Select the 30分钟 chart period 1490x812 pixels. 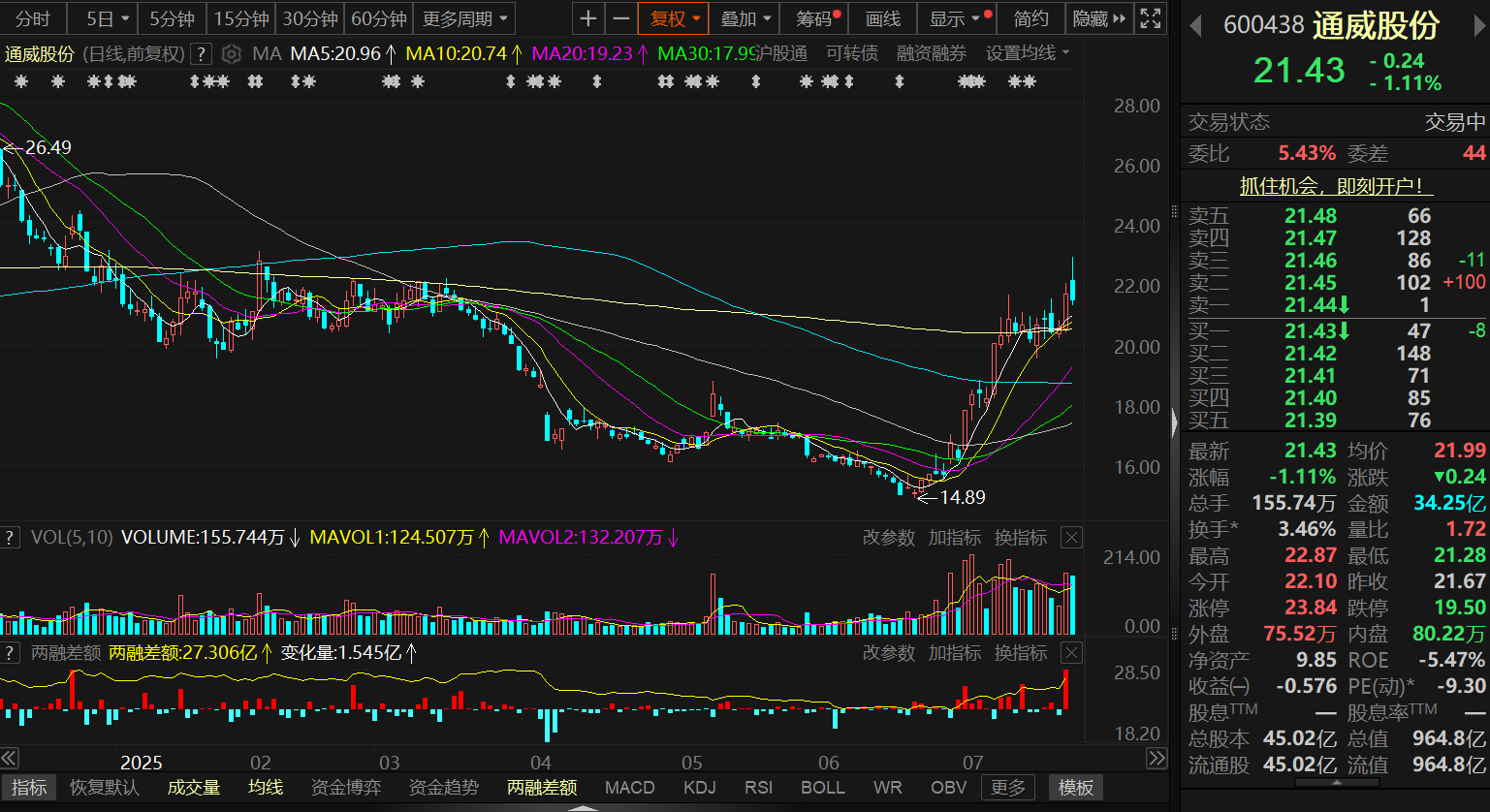click(310, 18)
